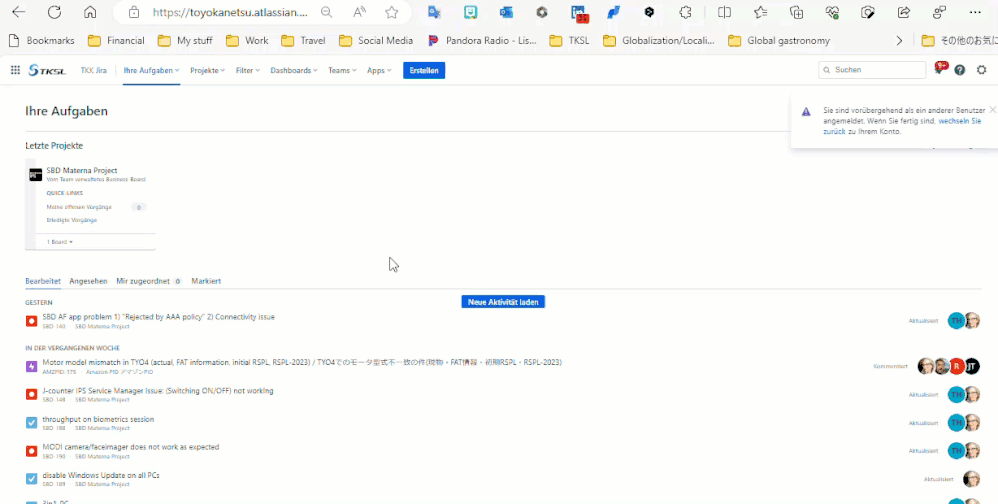Screen dimensions: 998x504
Task: Click the zoom magnifier icon in address bar
Action: tap(326, 12)
